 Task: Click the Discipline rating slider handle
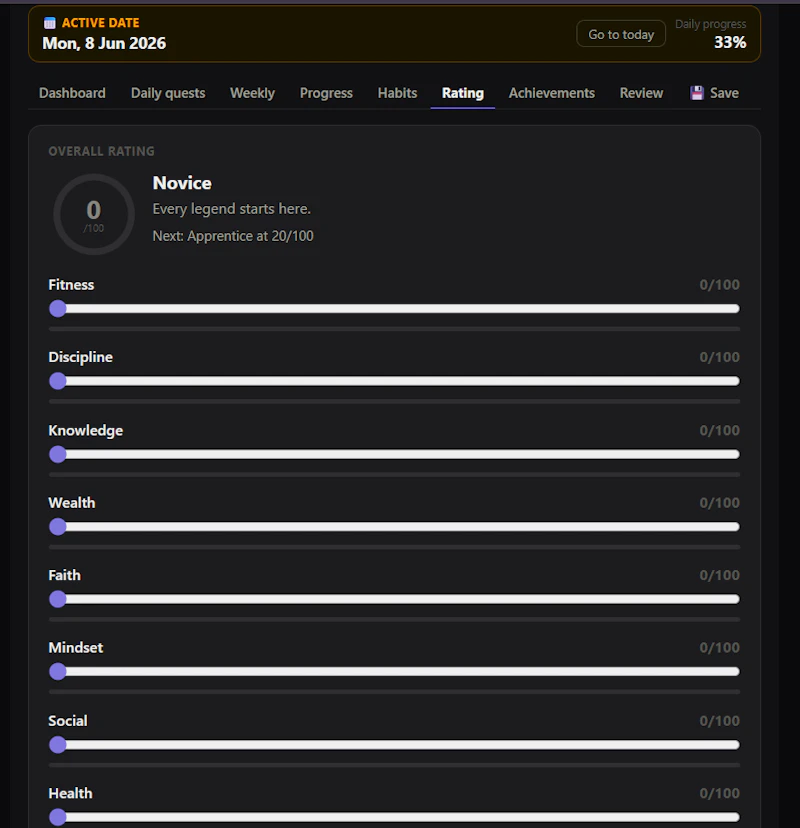(58, 381)
